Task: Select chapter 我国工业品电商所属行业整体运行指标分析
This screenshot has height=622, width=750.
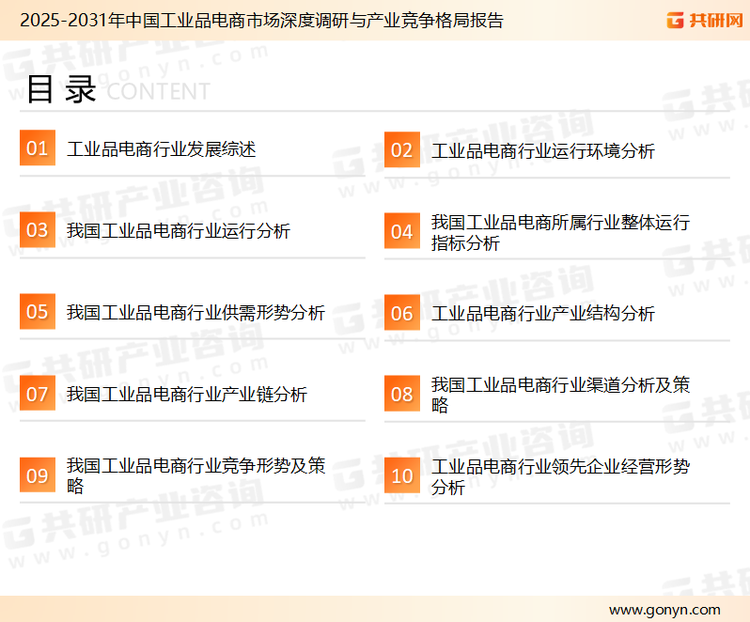Action: (x=561, y=233)
